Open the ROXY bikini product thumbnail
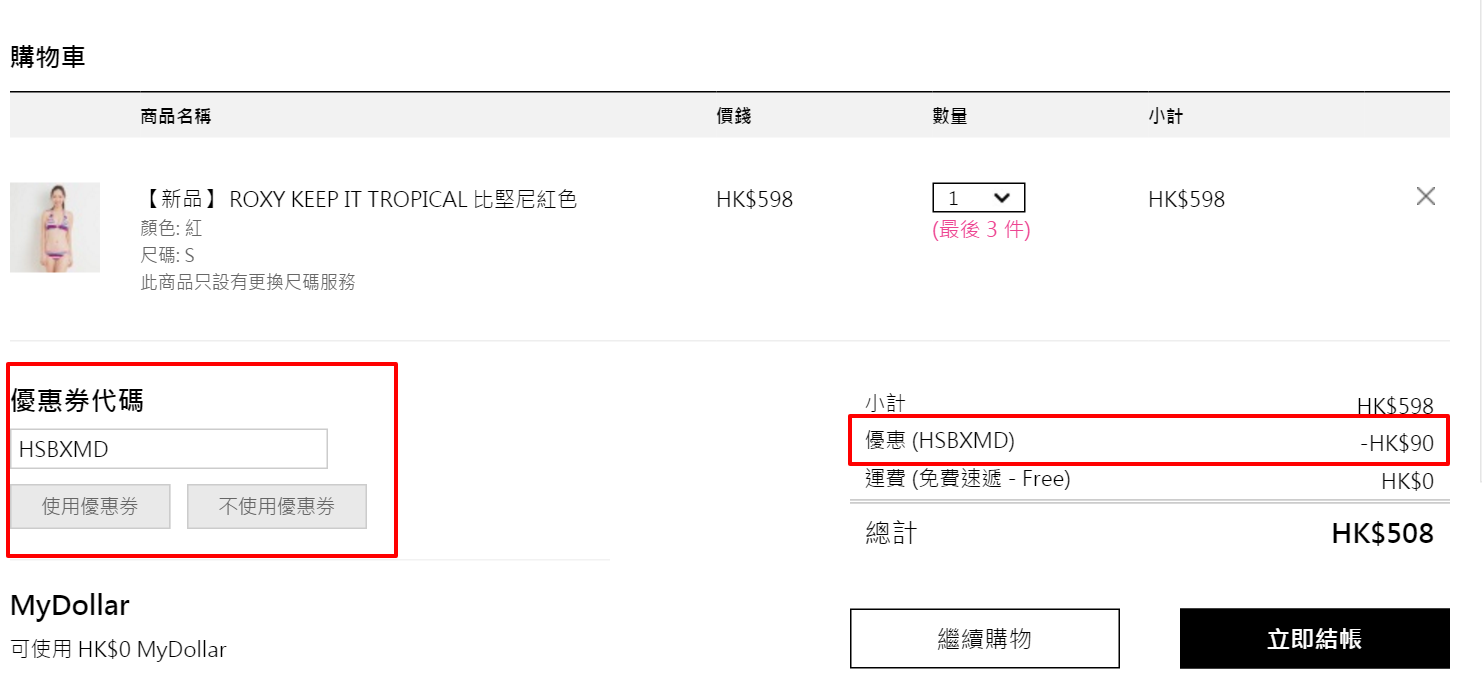This screenshot has width=1482, height=696. 55,227
